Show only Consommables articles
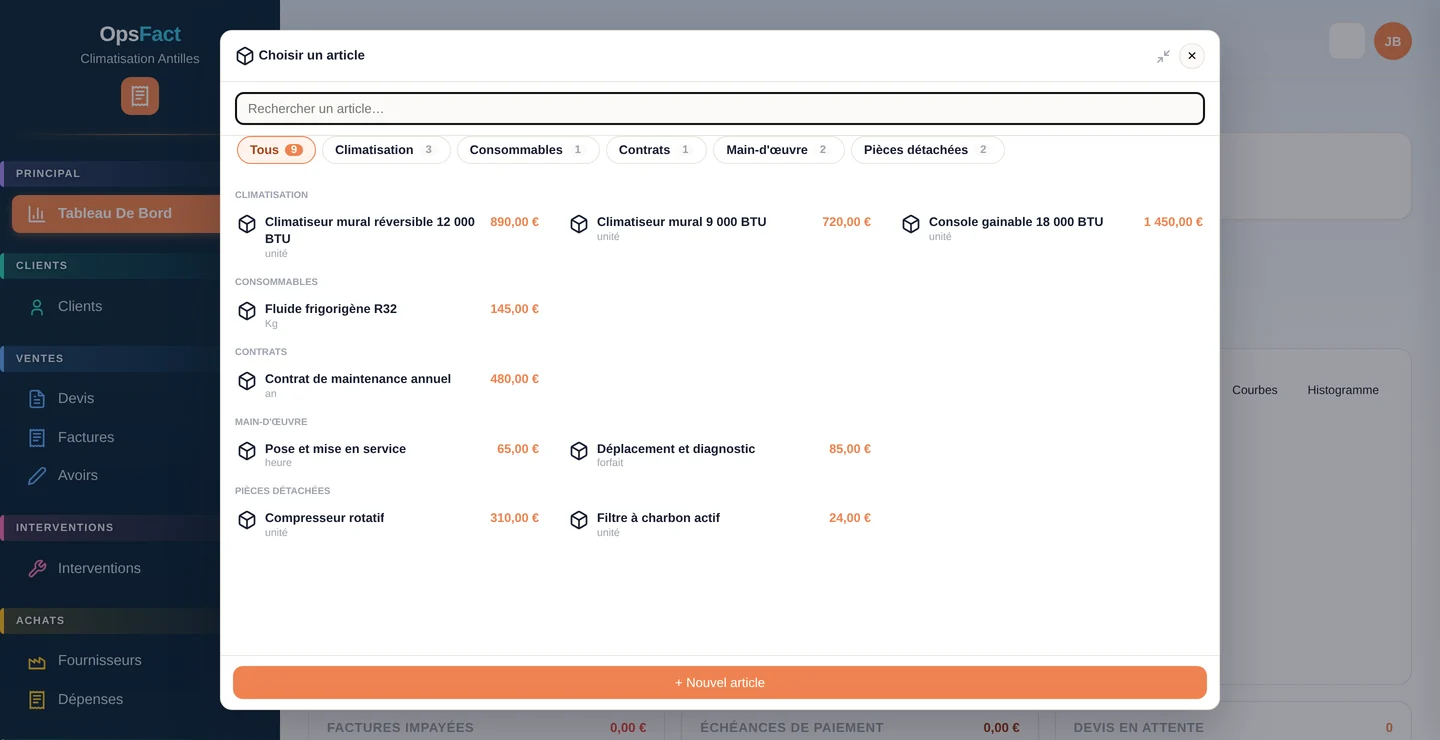Viewport: 1440px width, 740px height. point(528,150)
